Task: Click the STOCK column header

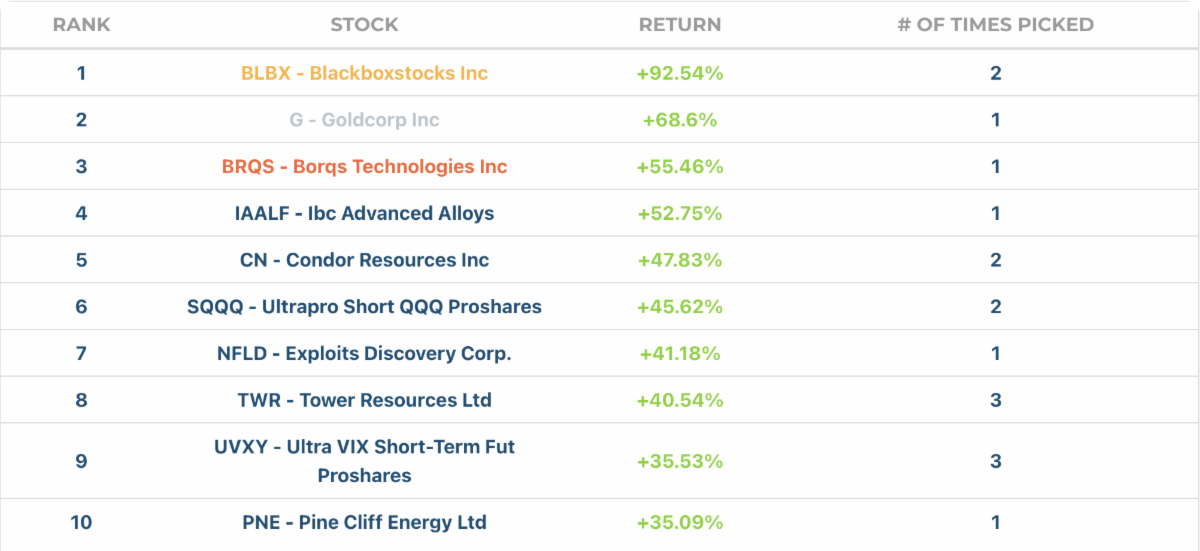Action: pos(364,25)
